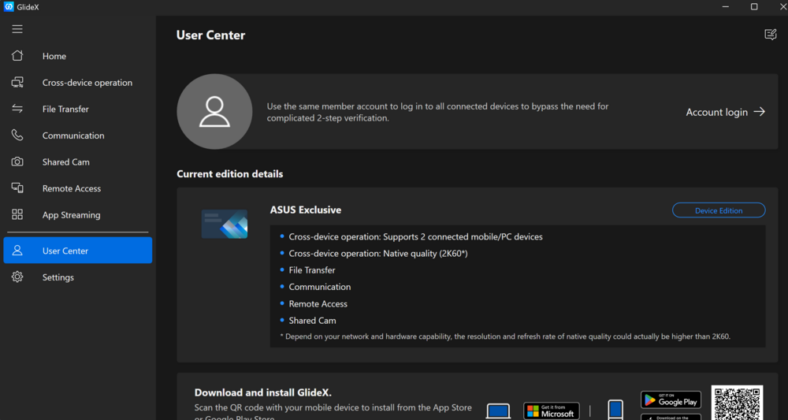Open Settings from the sidebar
The height and width of the screenshot is (420, 788).
click(58, 277)
